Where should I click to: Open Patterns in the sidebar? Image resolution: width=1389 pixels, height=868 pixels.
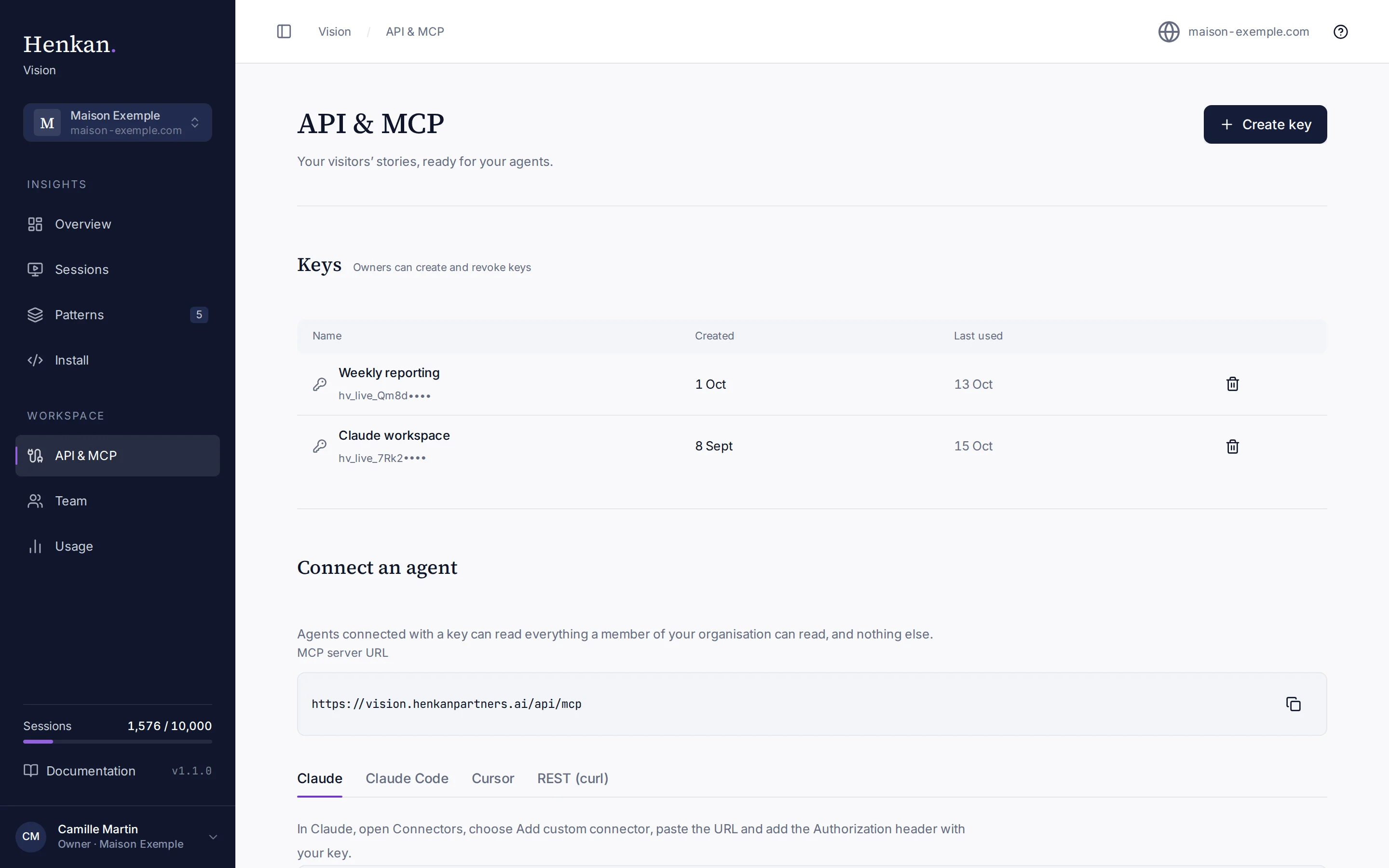point(118,314)
